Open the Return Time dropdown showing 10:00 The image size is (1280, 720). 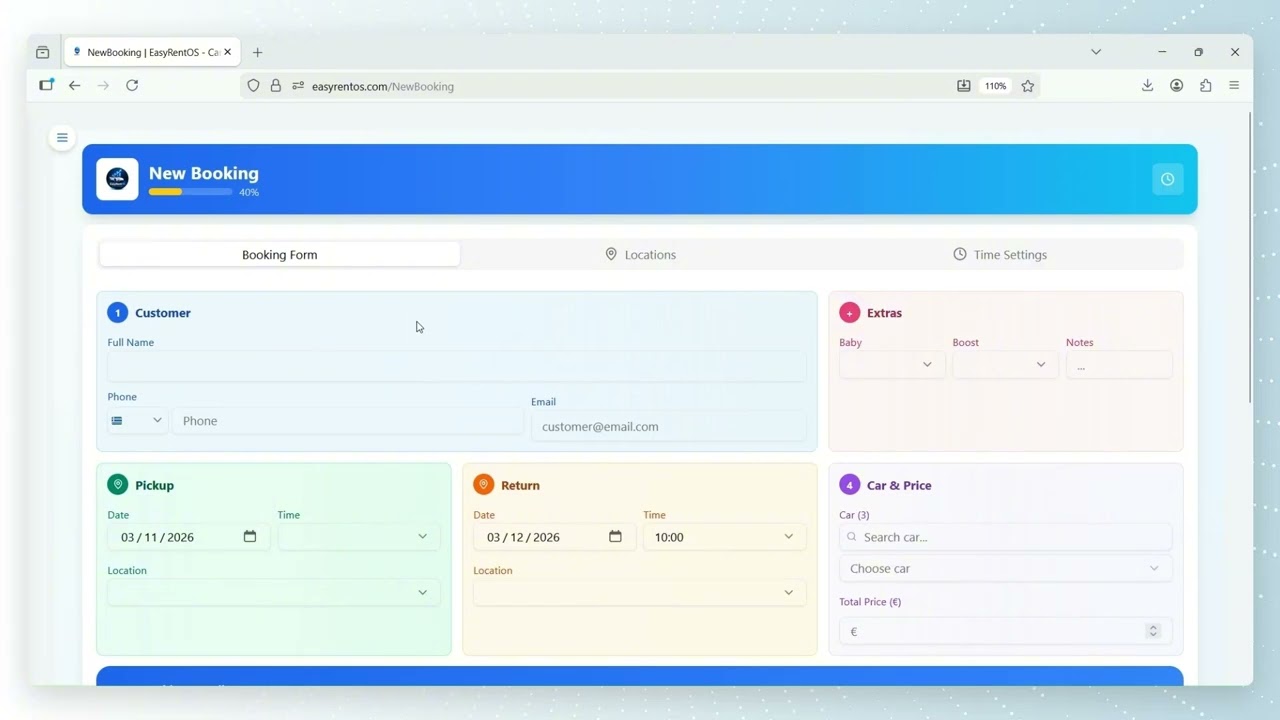[725, 537]
